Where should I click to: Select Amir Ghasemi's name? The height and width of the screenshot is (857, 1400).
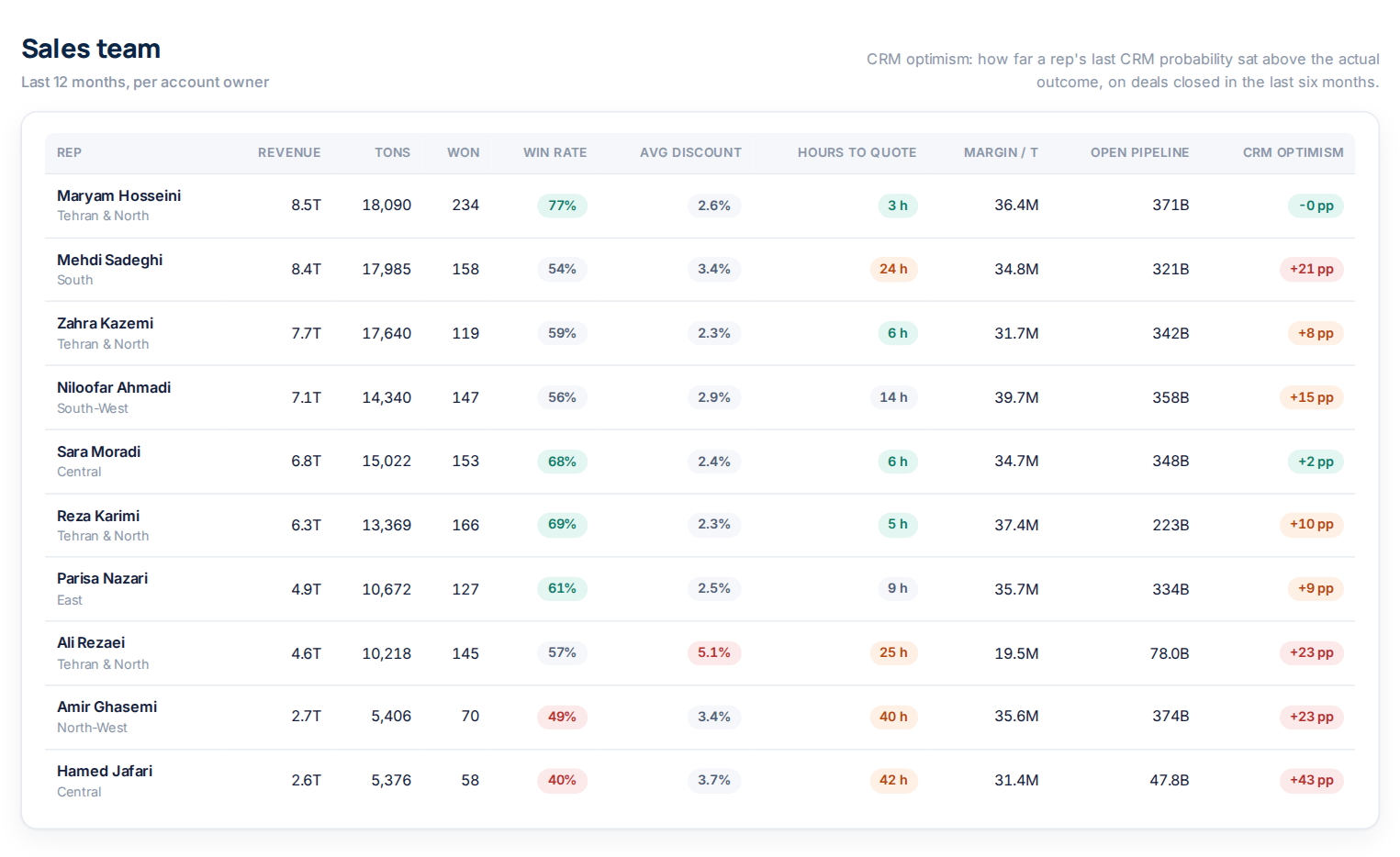[x=106, y=707]
